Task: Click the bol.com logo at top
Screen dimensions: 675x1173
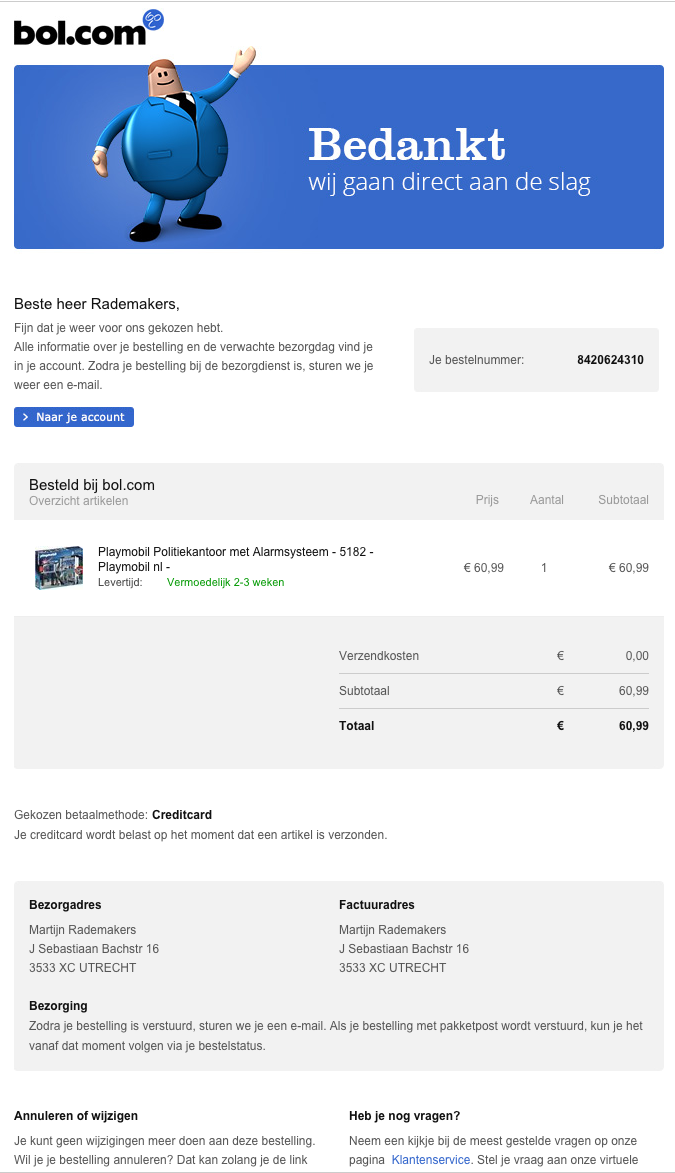Action: click(81, 31)
